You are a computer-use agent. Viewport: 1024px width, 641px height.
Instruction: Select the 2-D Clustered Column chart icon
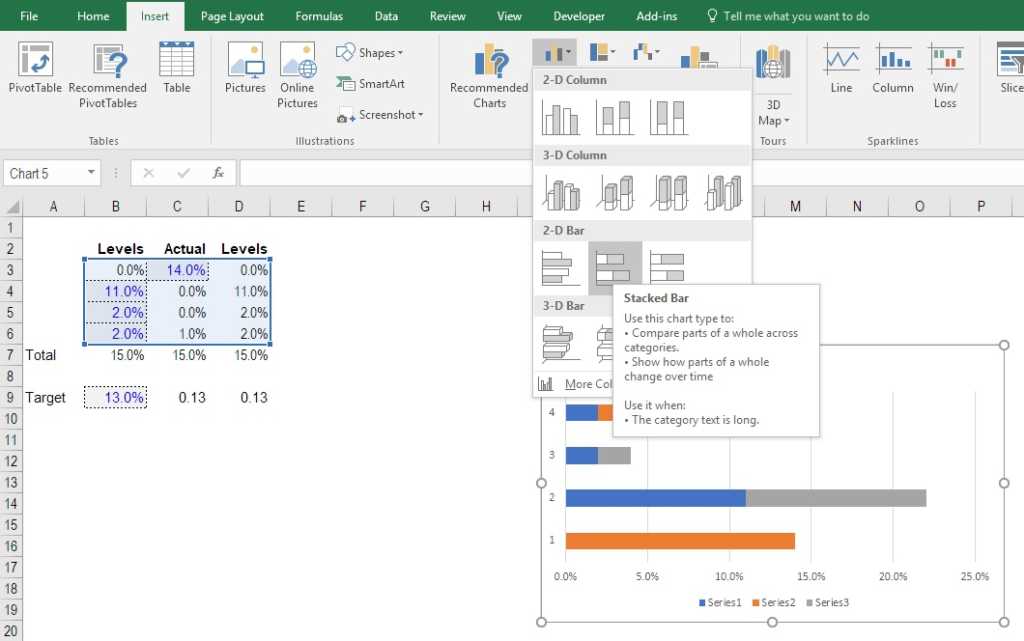[x=560, y=118]
